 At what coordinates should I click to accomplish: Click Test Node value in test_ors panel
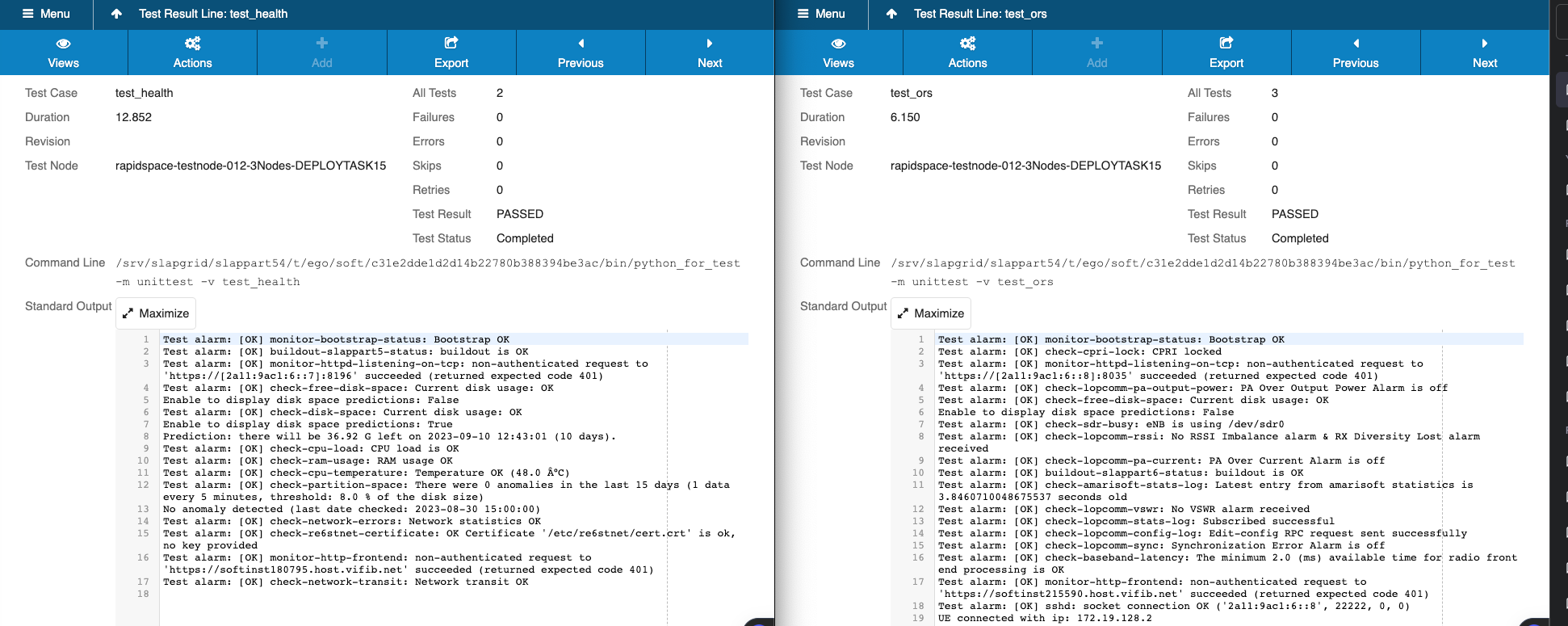tap(1026, 166)
